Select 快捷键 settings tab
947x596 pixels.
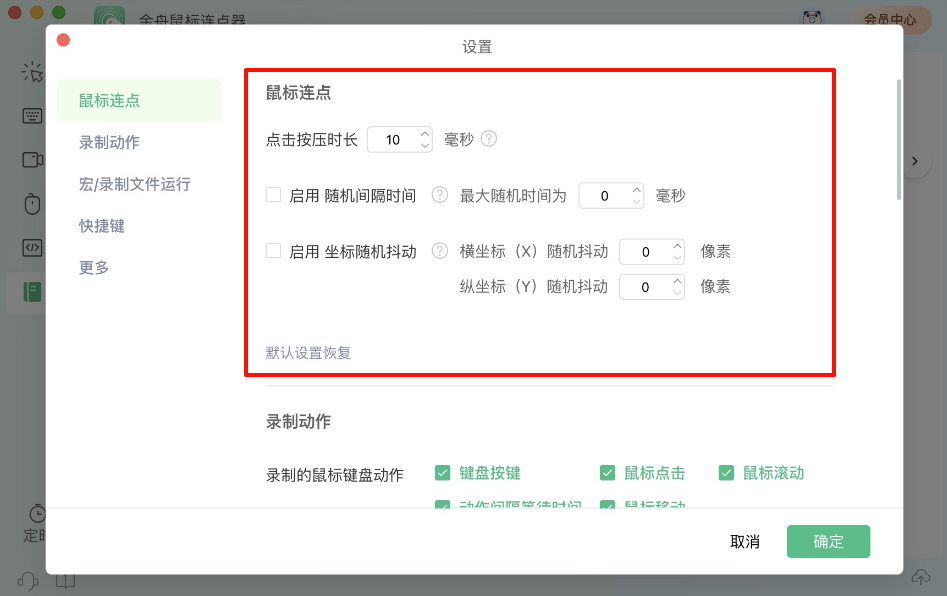point(101,226)
